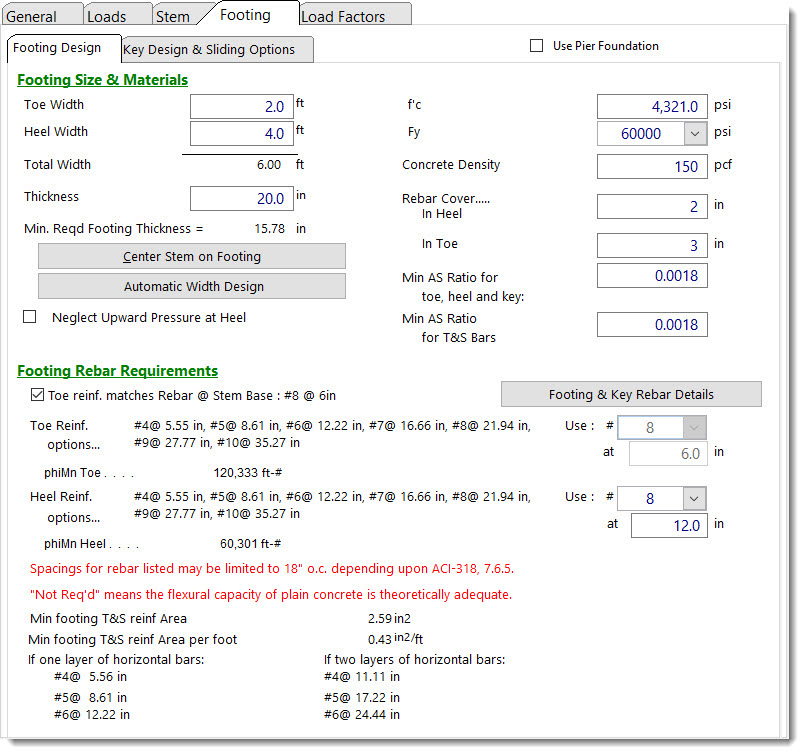Click the Toe Width input field
The image size is (804, 754).
point(241,106)
